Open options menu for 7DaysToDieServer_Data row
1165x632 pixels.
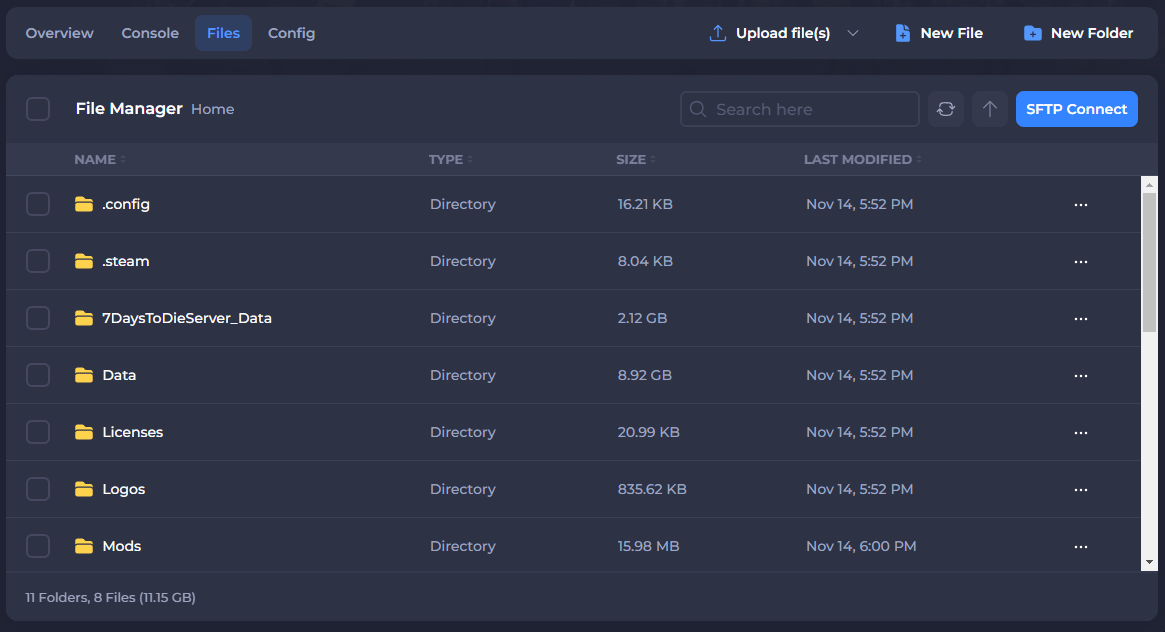[1080, 318]
